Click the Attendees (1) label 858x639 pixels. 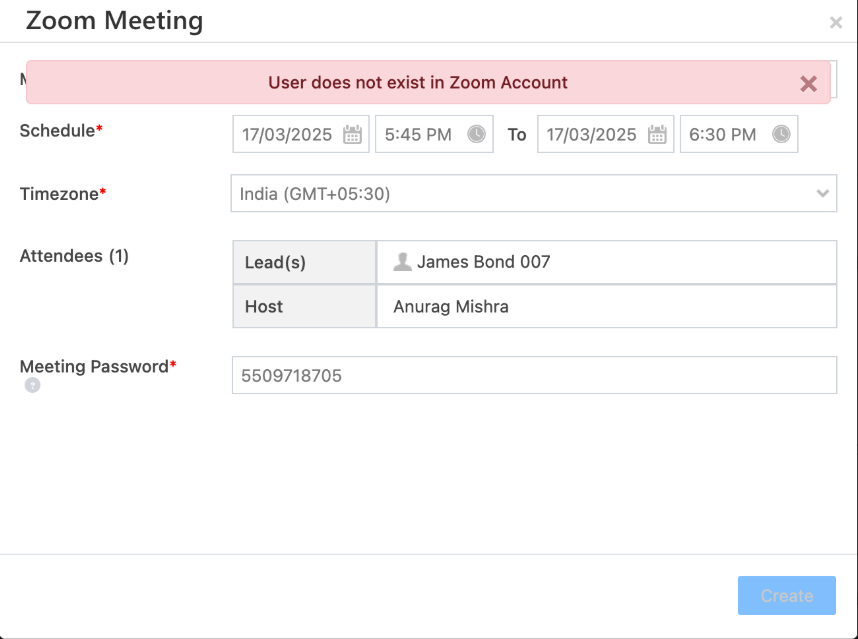pyautogui.click(x=75, y=256)
